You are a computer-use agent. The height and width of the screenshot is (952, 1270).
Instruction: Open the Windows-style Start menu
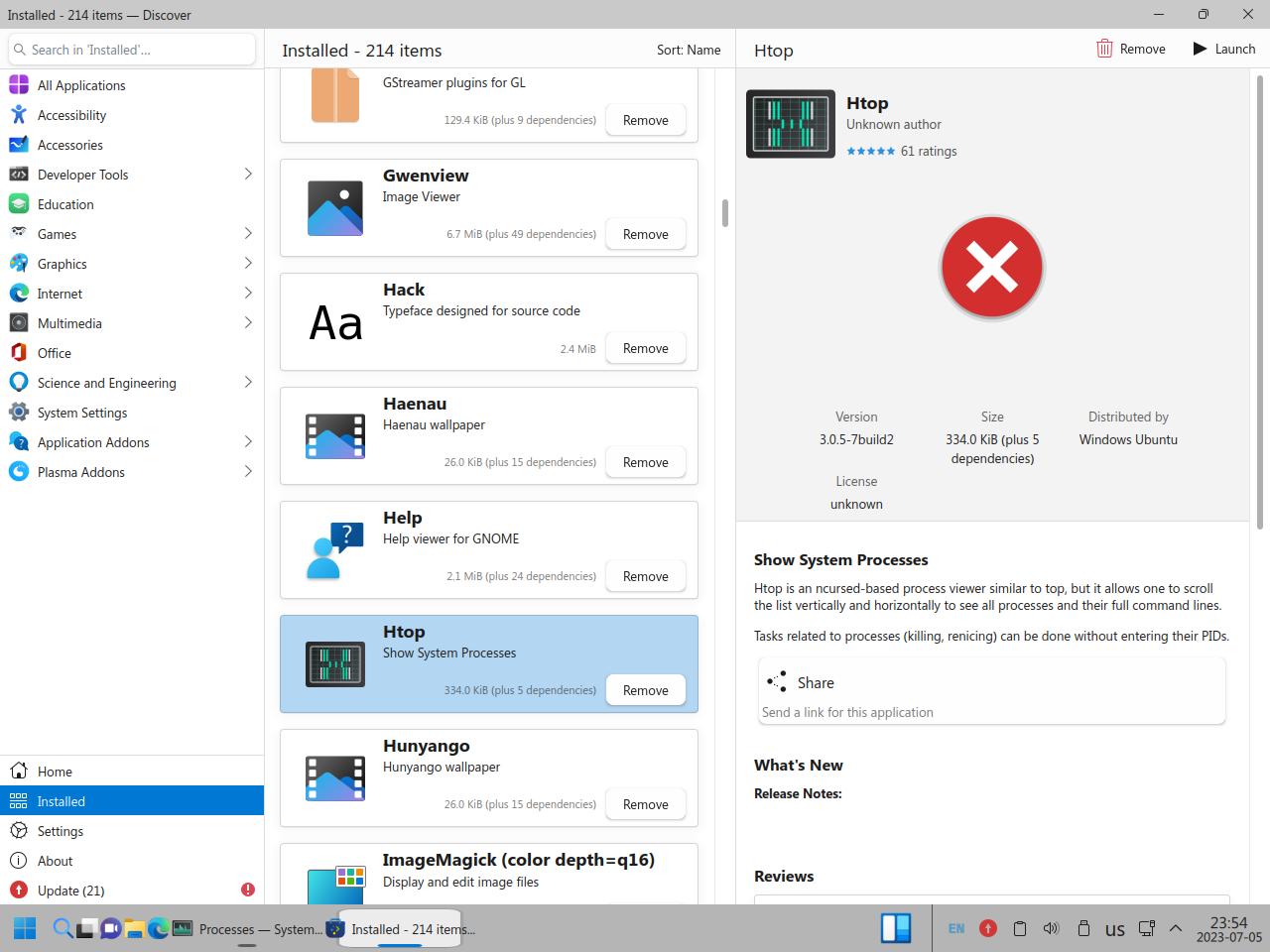coord(25,929)
